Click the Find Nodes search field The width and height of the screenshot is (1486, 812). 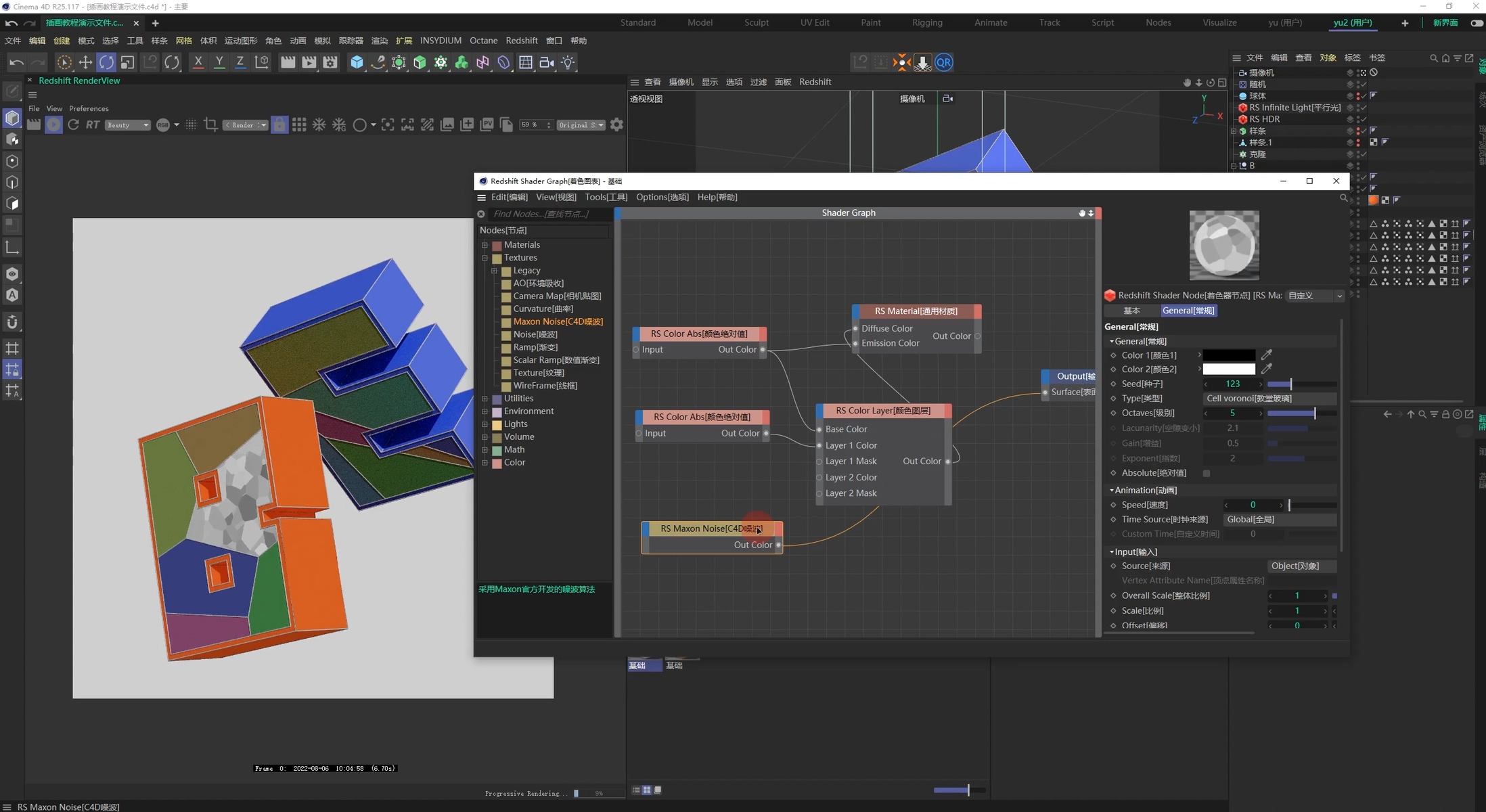point(548,214)
